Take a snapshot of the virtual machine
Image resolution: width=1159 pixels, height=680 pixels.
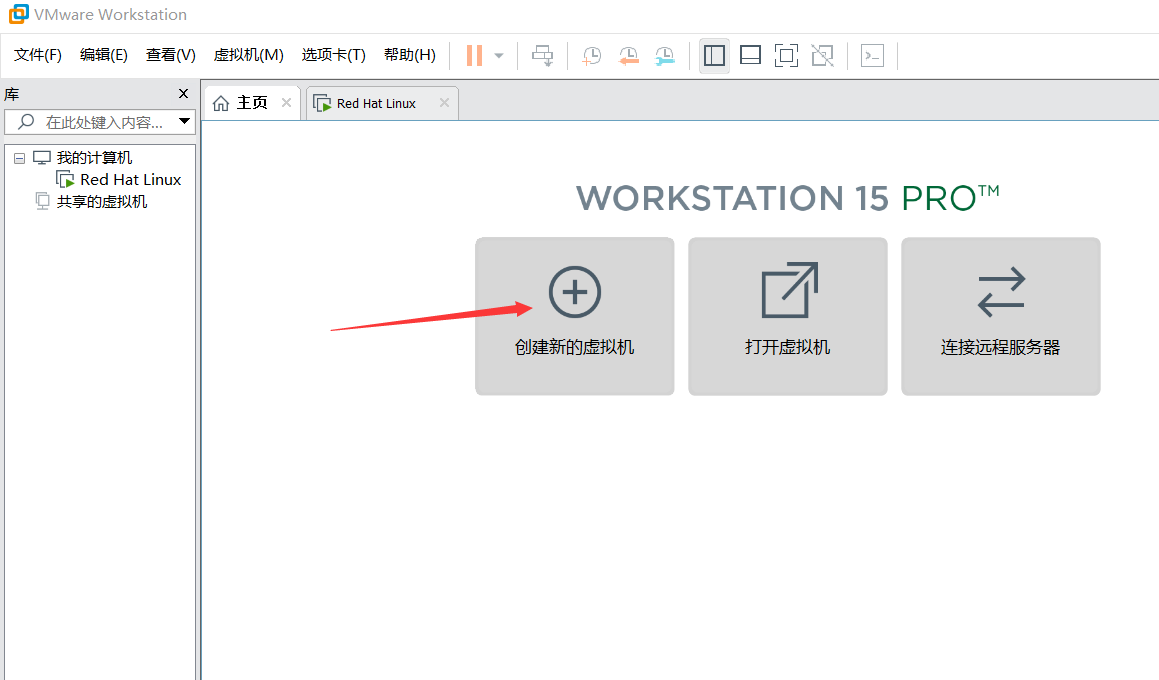(x=591, y=55)
